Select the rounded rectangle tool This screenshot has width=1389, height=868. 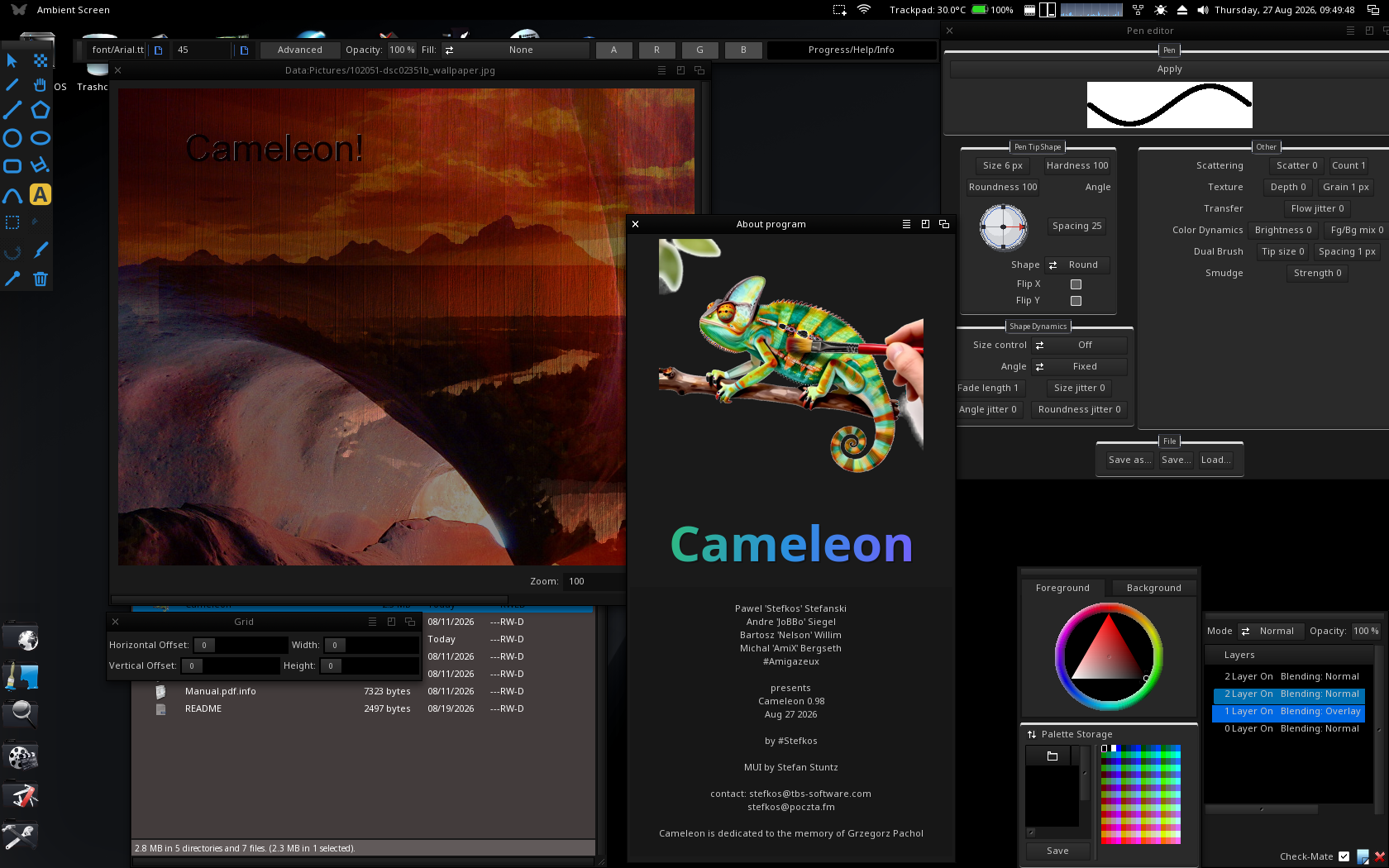pos(12,166)
